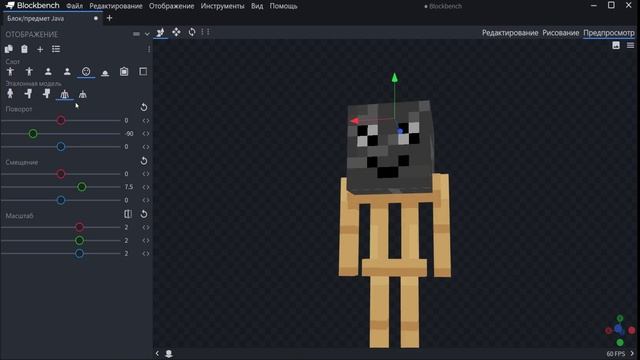Click the orientation gizmo in viewport corner
Viewport: 640px width, 360px height.
pos(620,330)
